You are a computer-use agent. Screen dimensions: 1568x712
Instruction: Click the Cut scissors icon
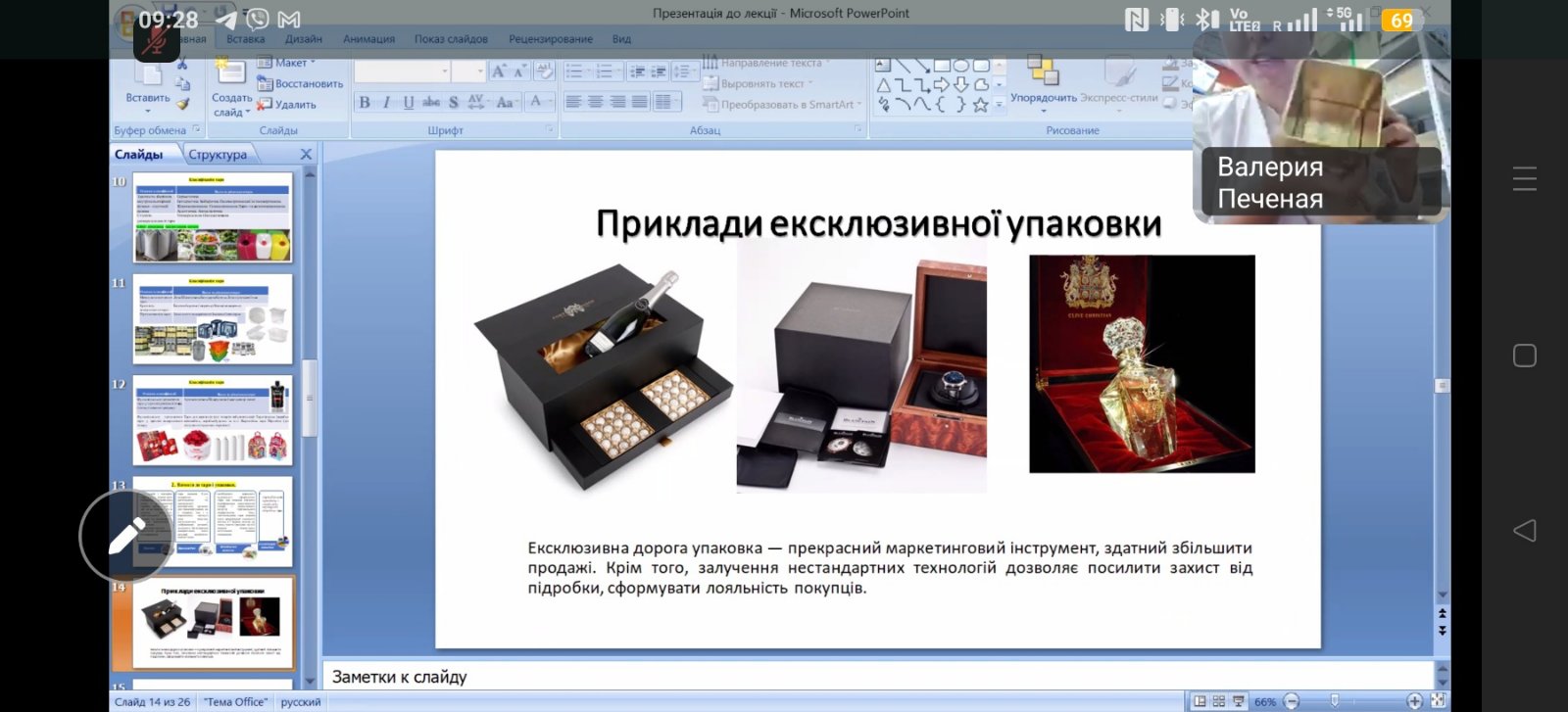(183, 66)
